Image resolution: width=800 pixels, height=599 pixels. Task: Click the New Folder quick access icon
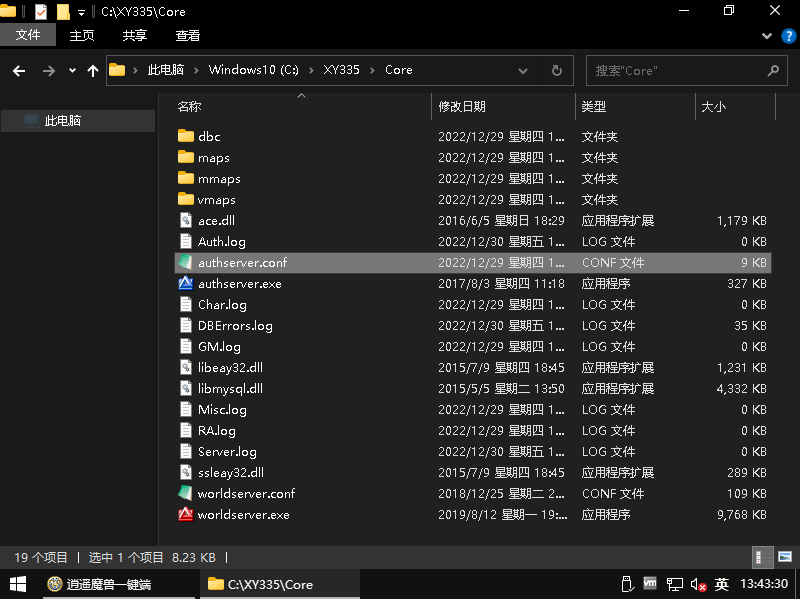63,11
